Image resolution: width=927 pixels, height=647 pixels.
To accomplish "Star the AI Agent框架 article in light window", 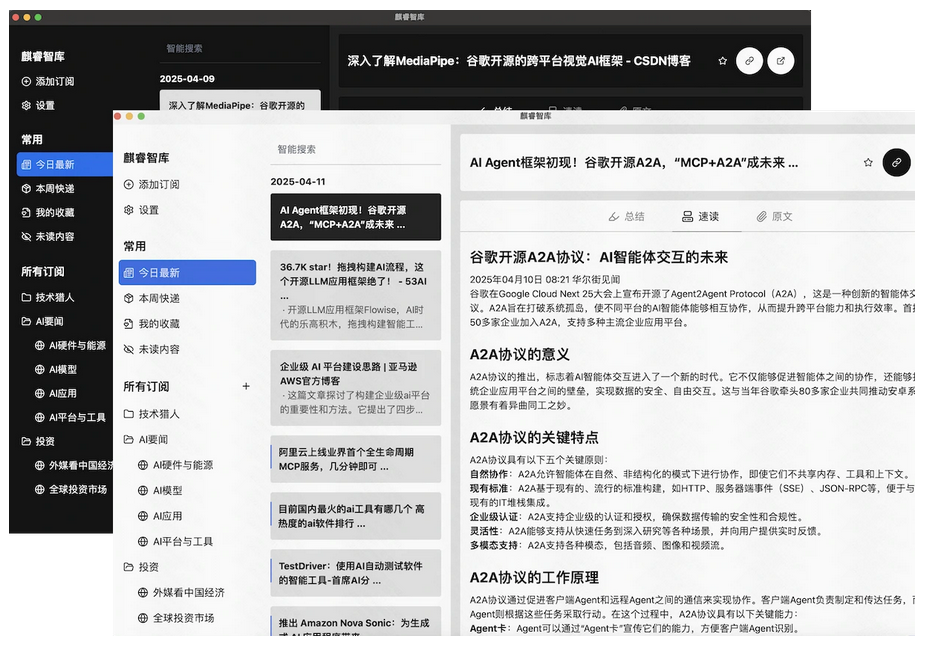I will pos(868,162).
